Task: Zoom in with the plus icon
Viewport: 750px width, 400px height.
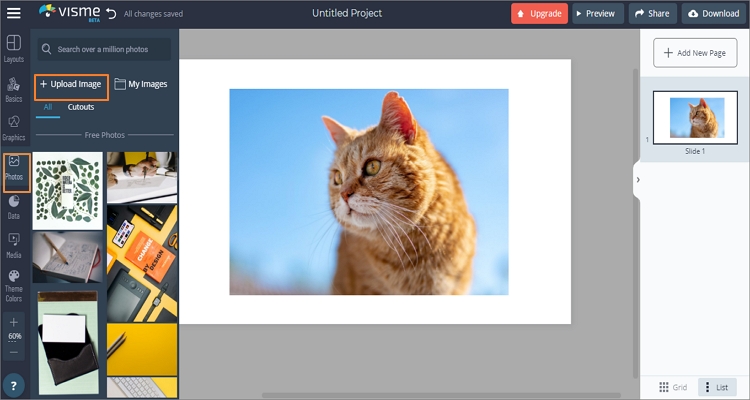Action: 14,322
